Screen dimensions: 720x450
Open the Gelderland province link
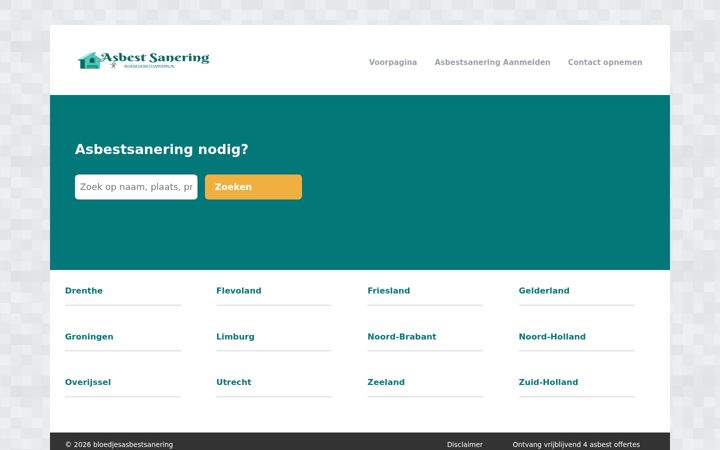(544, 291)
